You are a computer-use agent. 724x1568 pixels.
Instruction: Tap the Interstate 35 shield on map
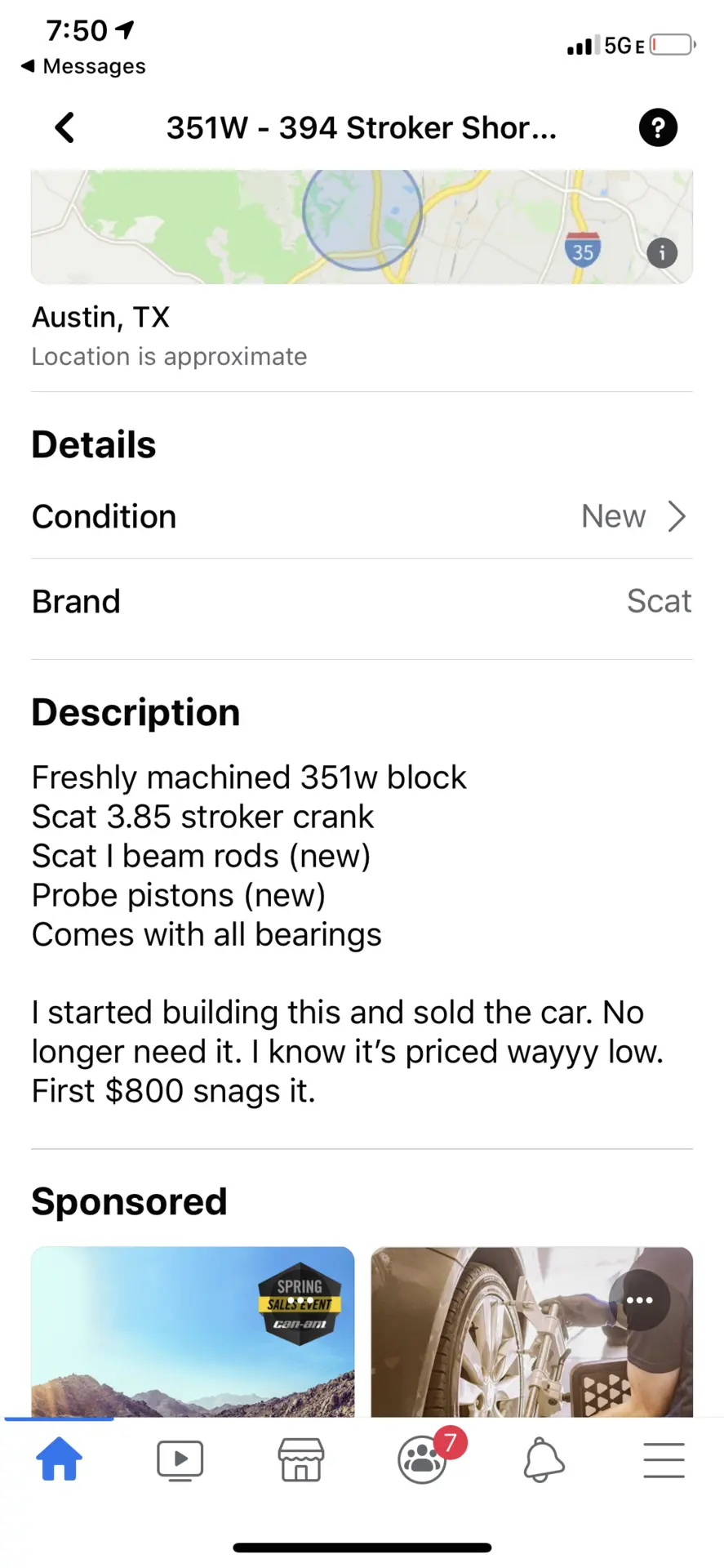point(582,249)
